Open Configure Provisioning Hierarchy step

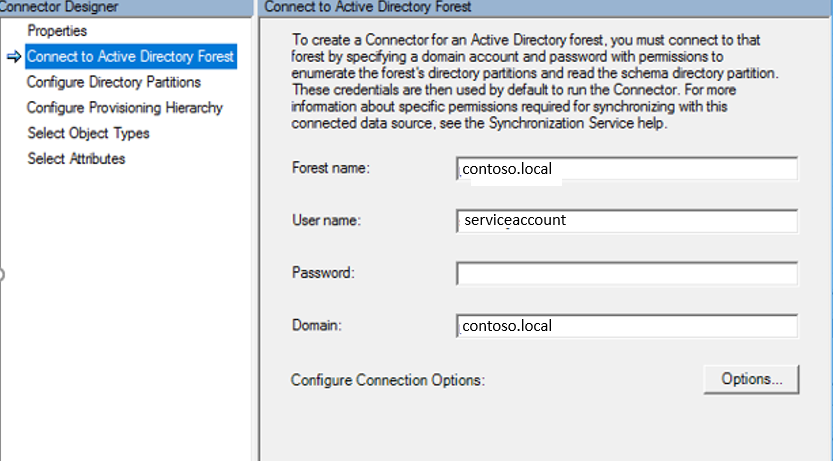(x=125, y=108)
